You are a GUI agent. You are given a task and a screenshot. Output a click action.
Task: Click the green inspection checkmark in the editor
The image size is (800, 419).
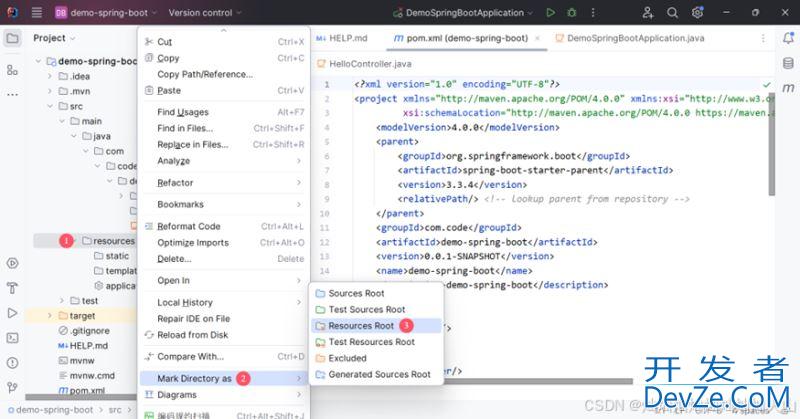click(x=766, y=84)
